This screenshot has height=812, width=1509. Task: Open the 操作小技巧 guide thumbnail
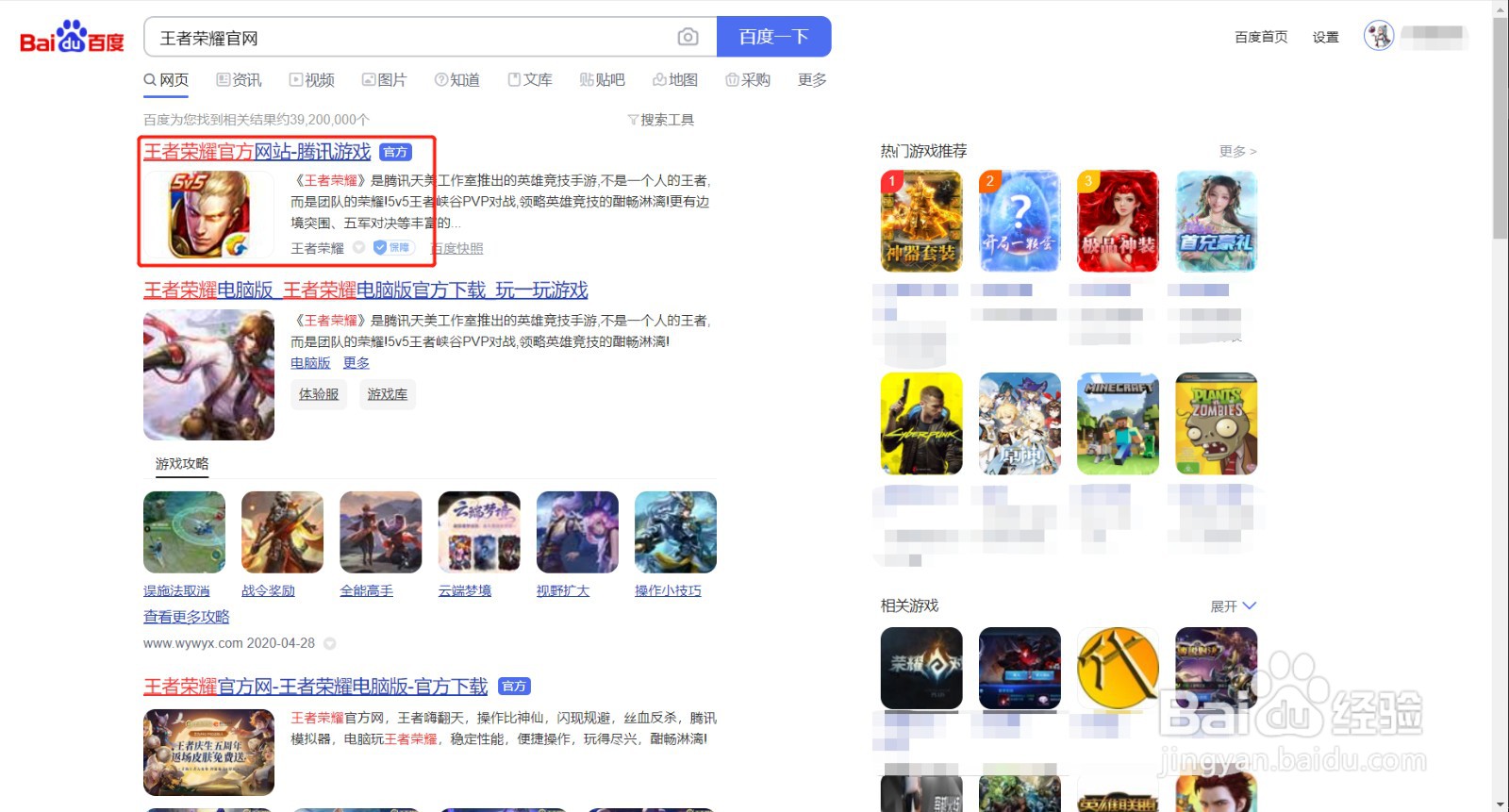pyautogui.click(x=675, y=532)
